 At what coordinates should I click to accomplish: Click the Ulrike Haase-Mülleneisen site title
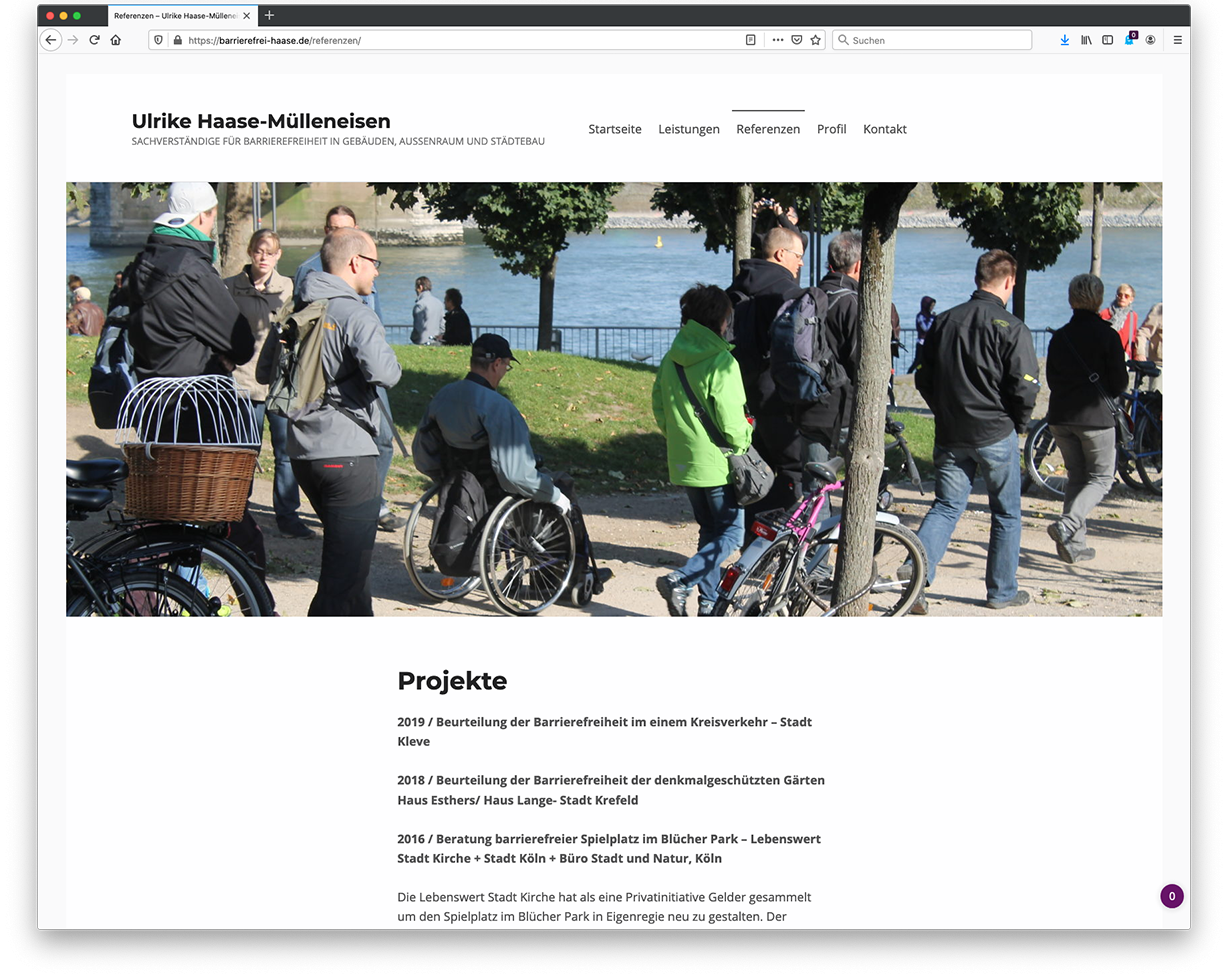tap(261, 121)
